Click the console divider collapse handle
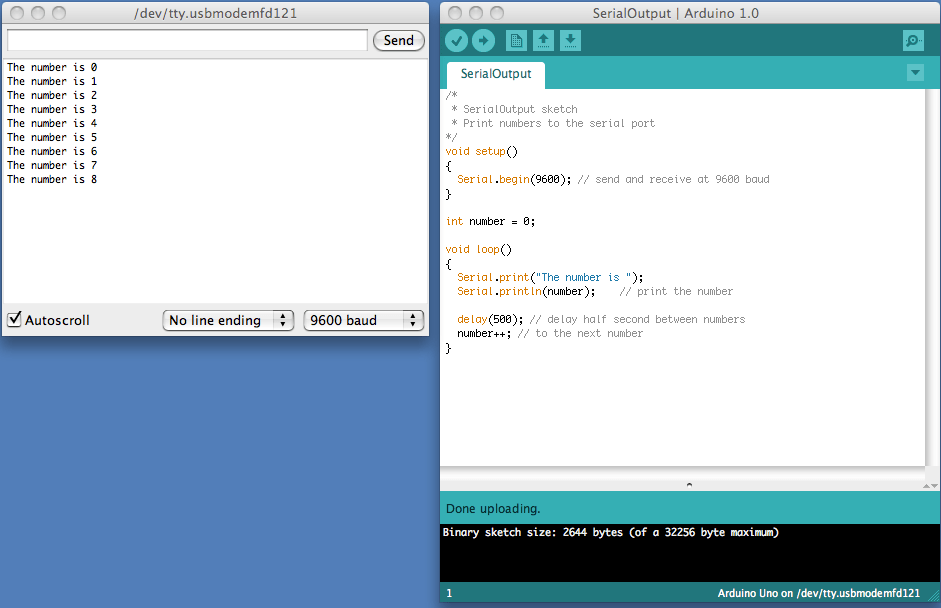The height and width of the screenshot is (608, 941). [x=689, y=485]
